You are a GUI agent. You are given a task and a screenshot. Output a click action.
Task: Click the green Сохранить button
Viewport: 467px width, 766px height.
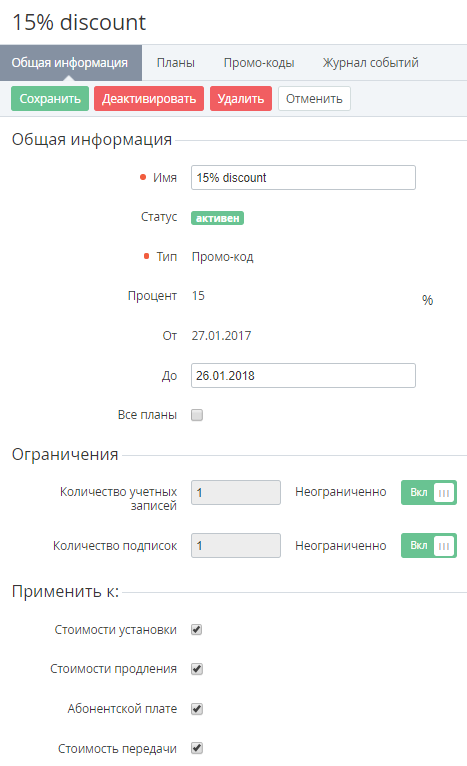coord(50,99)
